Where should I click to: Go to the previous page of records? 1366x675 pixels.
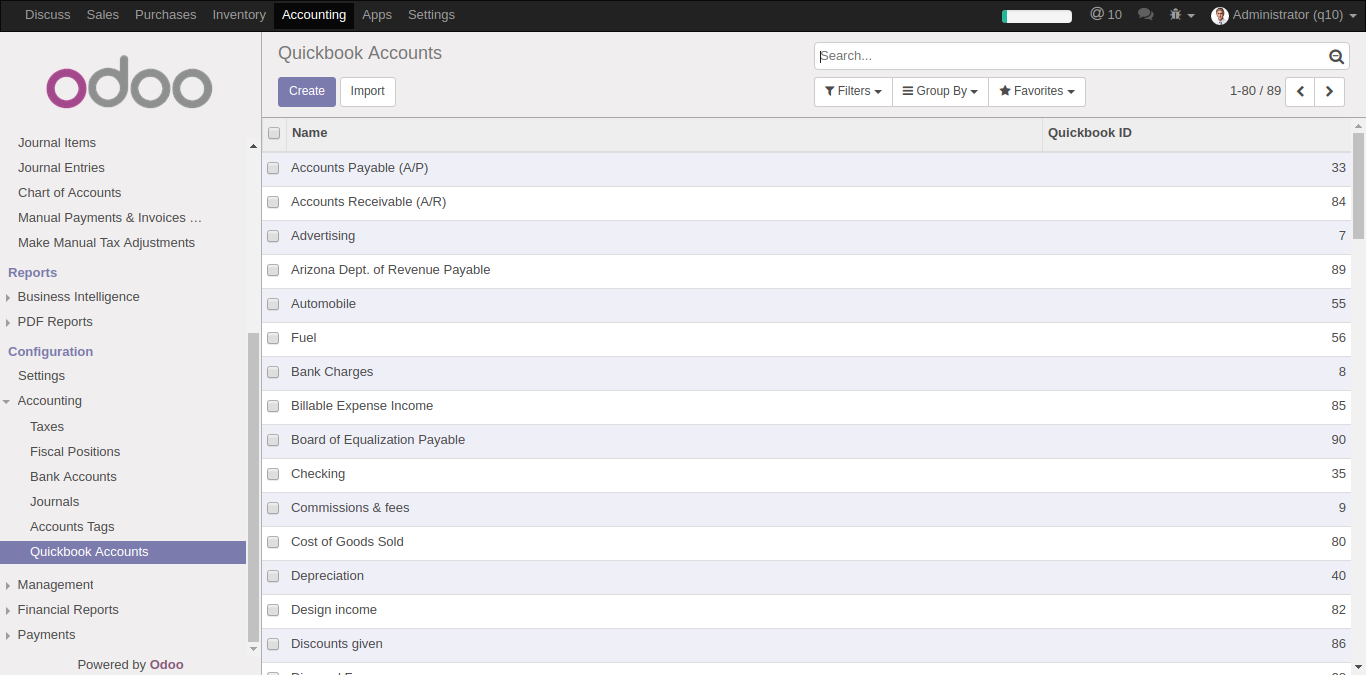[1300, 91]
